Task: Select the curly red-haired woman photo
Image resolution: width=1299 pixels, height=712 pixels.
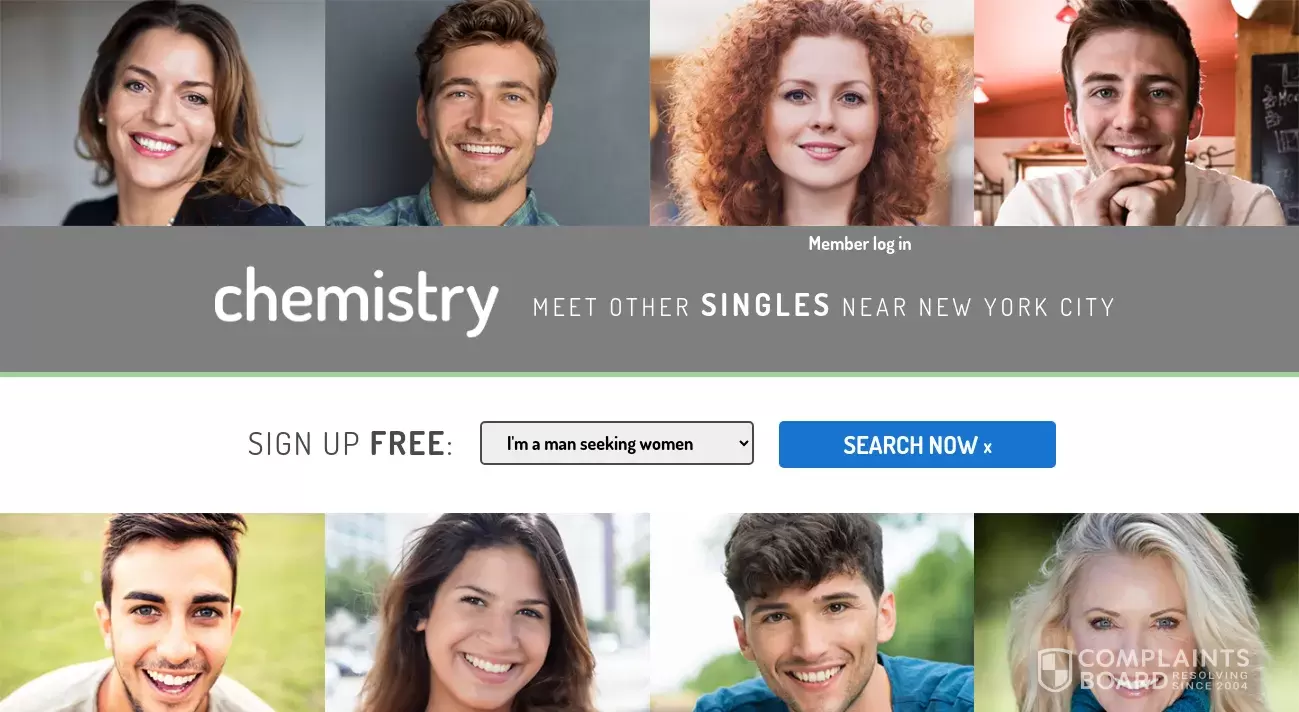Action: [812, 113]
